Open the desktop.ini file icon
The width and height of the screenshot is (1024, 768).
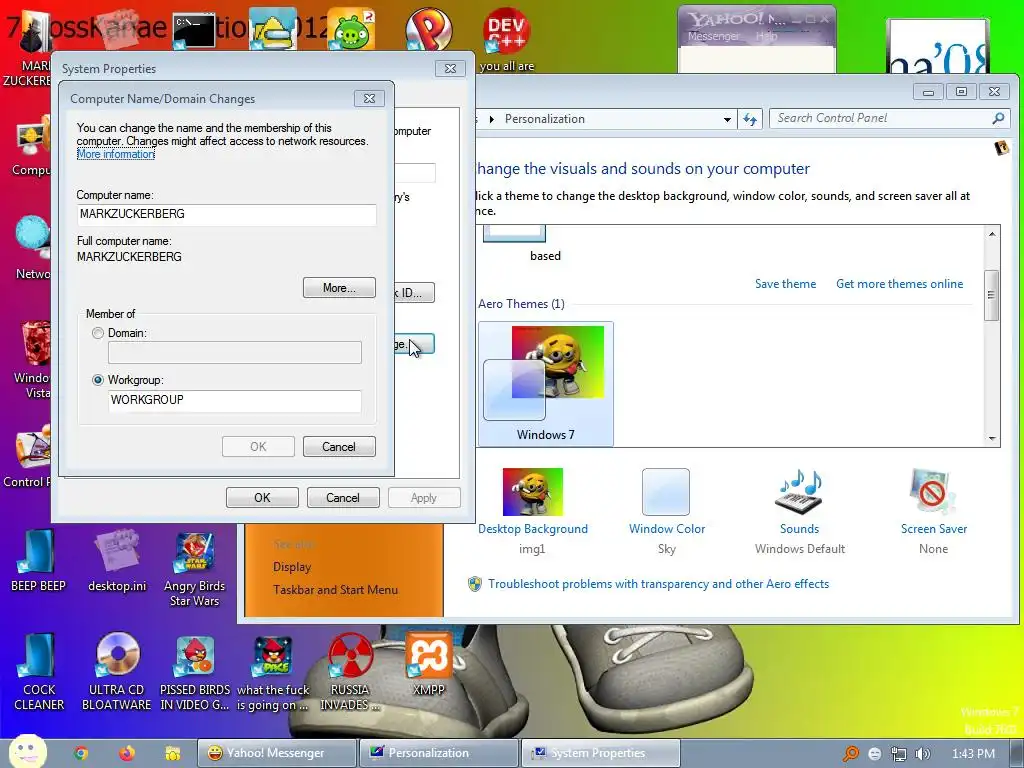pos(117,560)
